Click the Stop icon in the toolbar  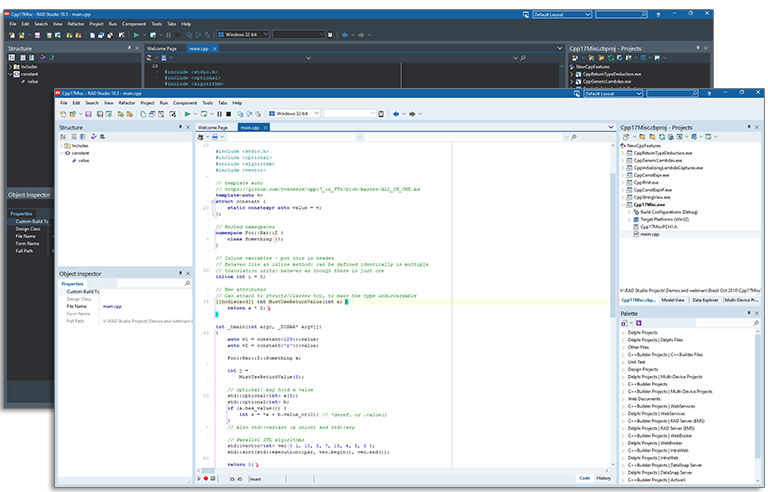(x=227, y=114)
